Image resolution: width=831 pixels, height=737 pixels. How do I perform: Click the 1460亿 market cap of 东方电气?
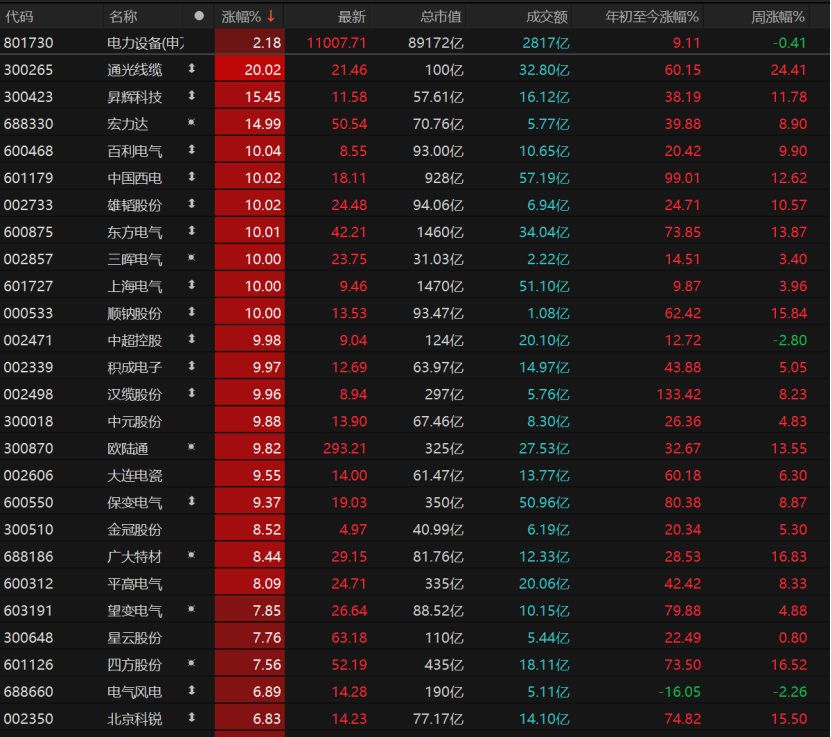point(440,232)
